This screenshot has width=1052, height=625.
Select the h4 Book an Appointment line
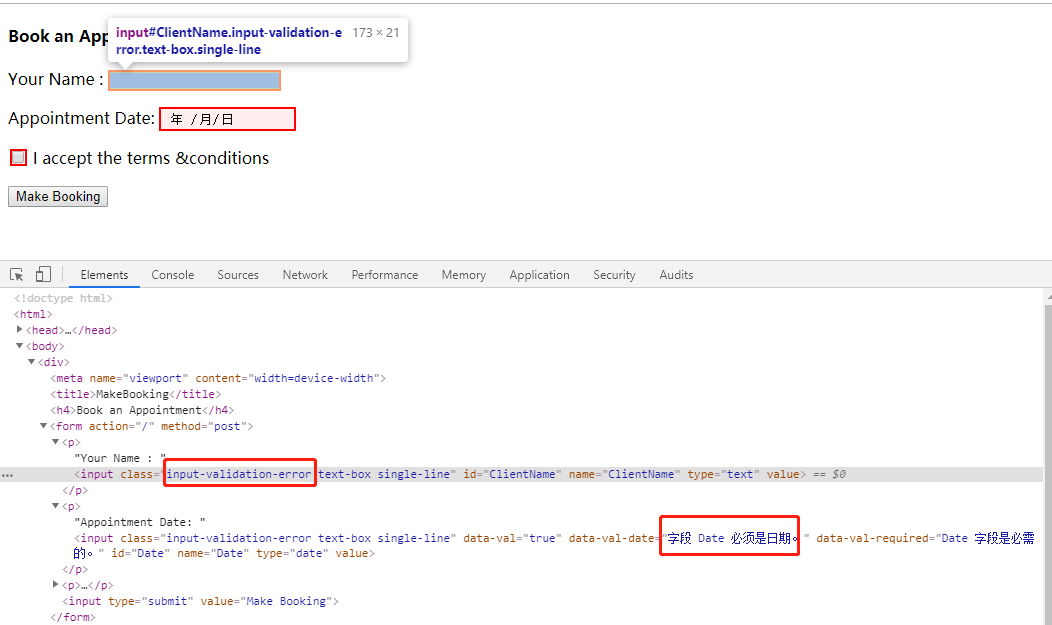(142, 410)
